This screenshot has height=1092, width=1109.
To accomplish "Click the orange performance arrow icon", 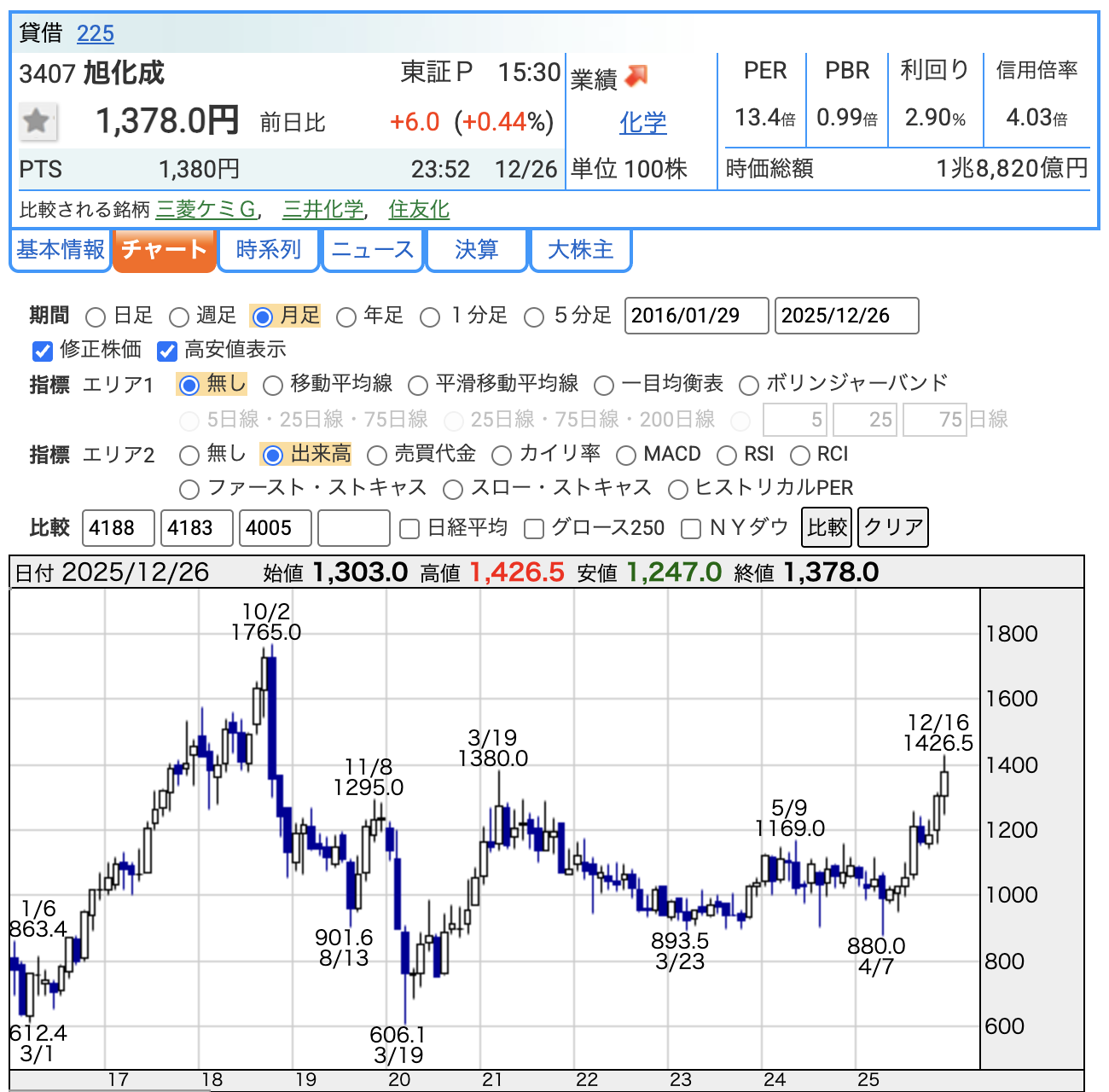I will coord(636,76).
